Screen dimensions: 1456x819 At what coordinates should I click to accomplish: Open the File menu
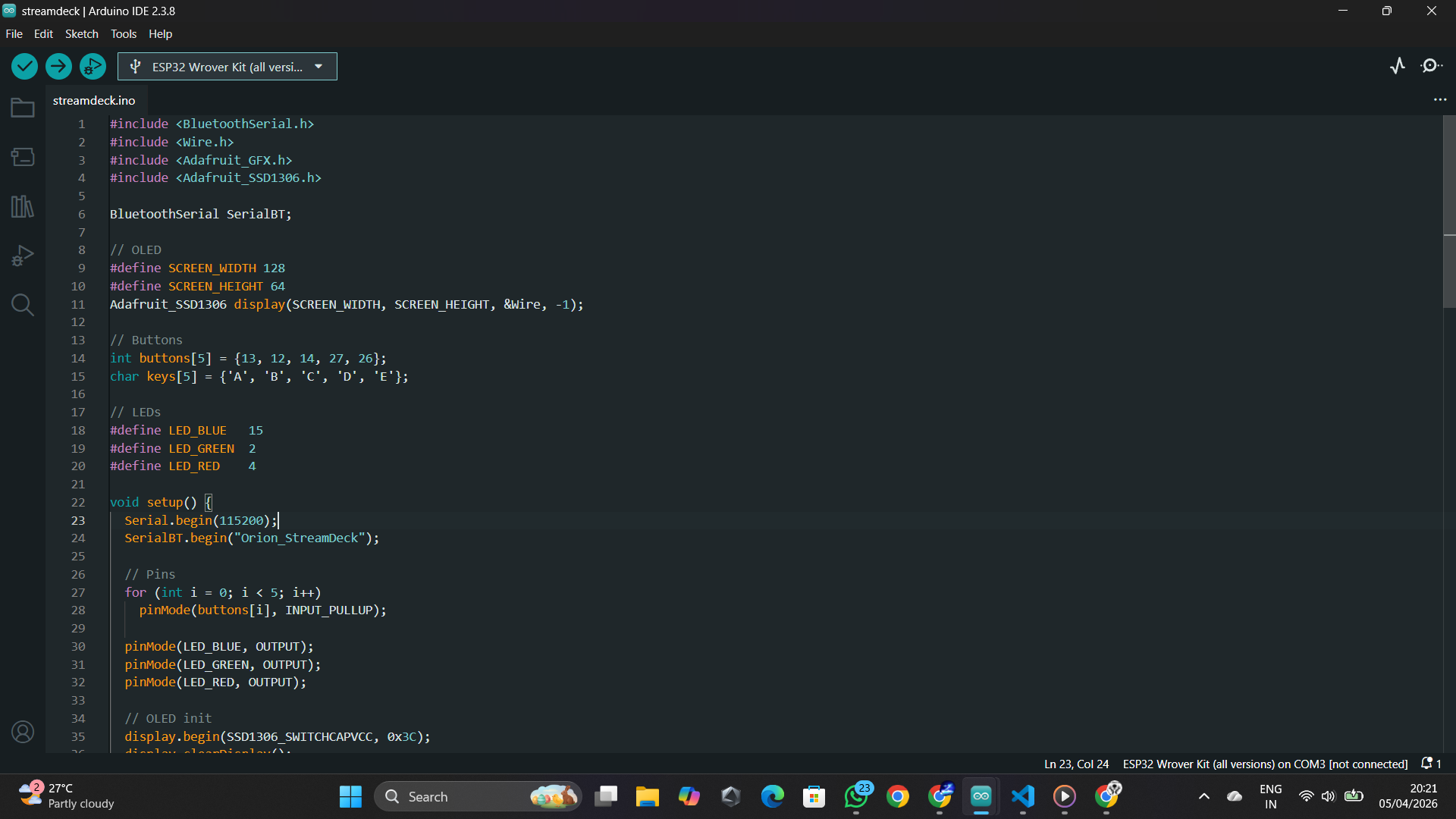pyautogui.click(x=14, y=34)
